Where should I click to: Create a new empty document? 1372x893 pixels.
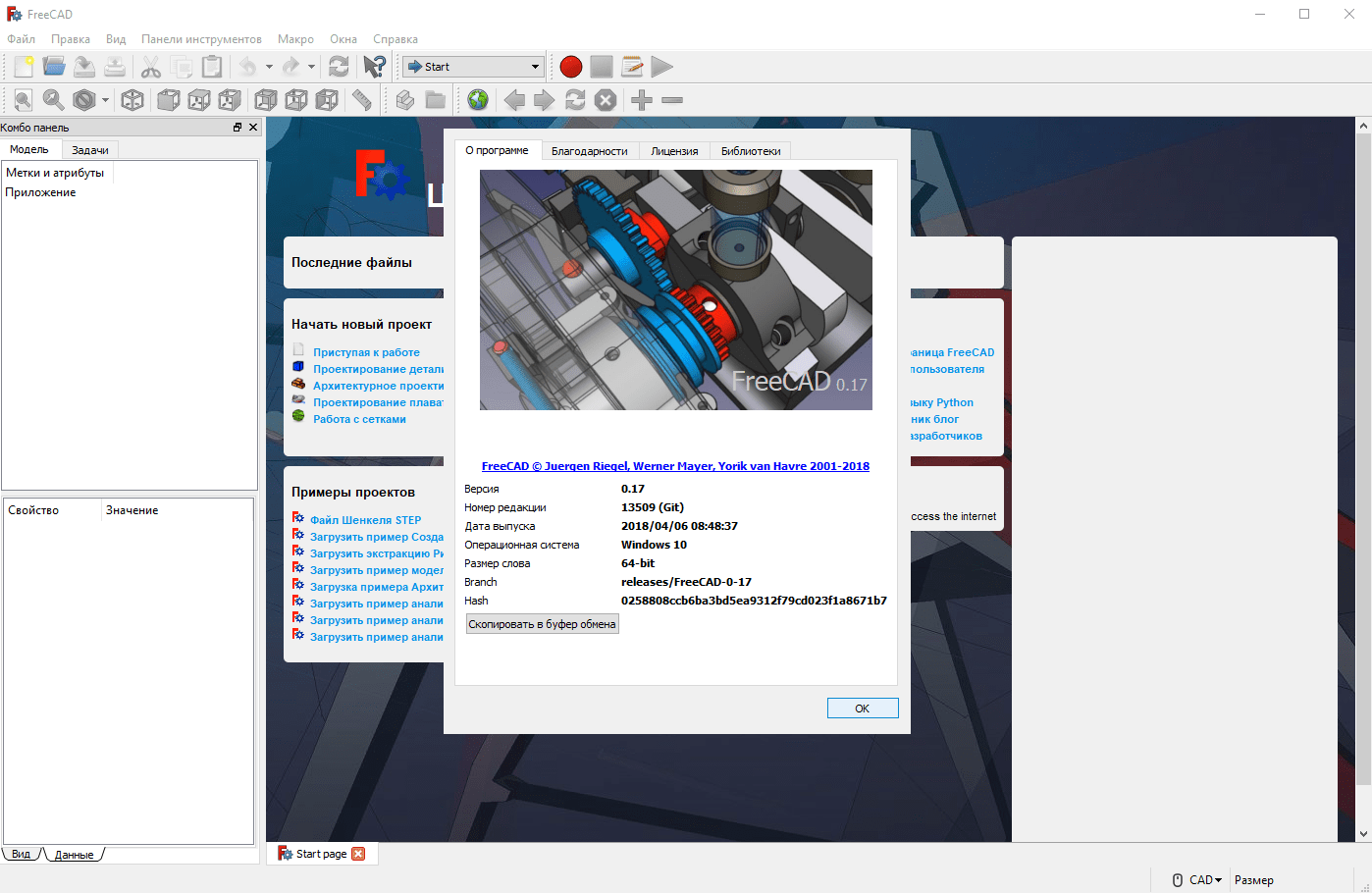point(24,67)
